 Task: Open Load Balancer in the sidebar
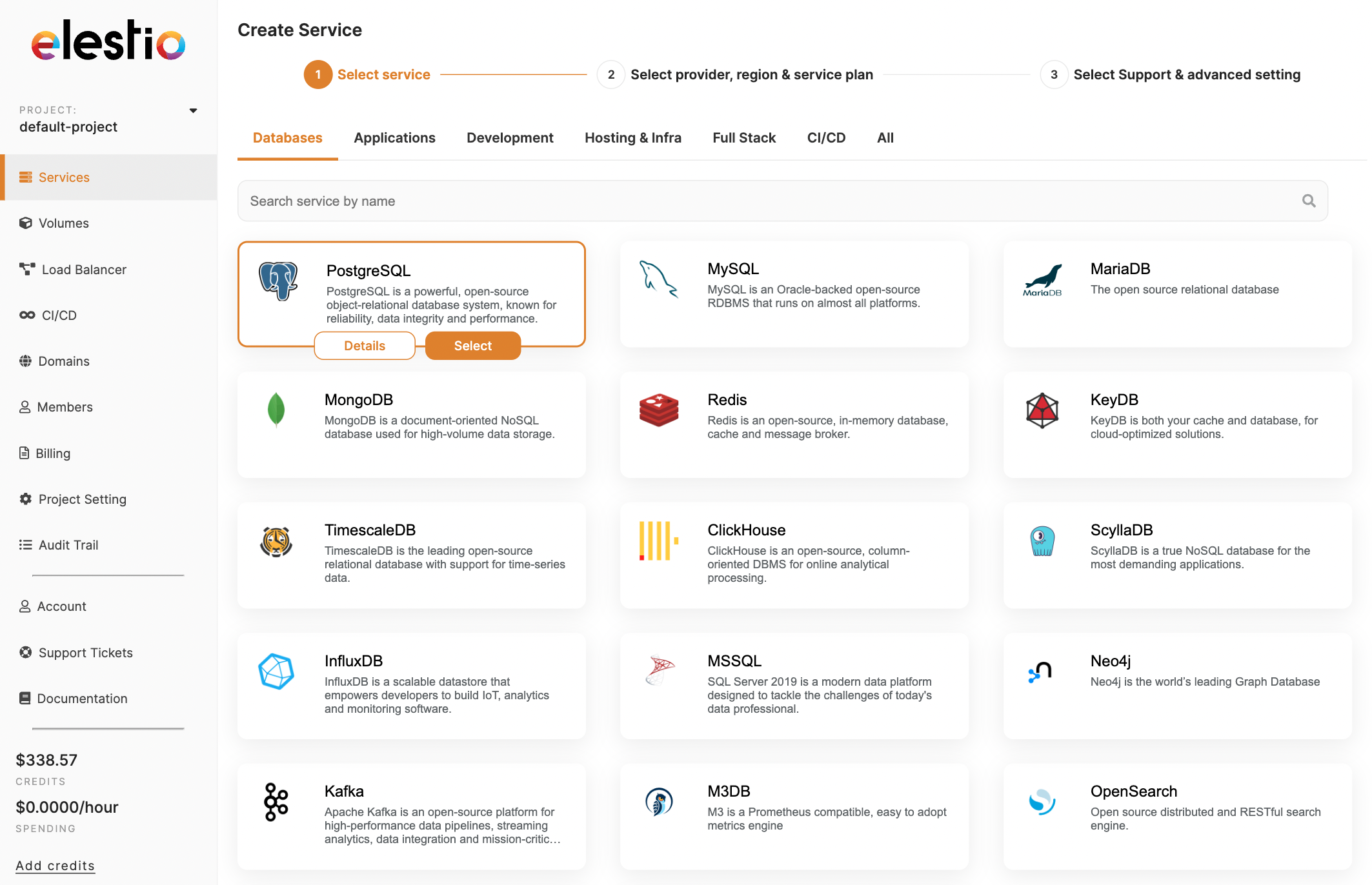(x=84, y=270)
